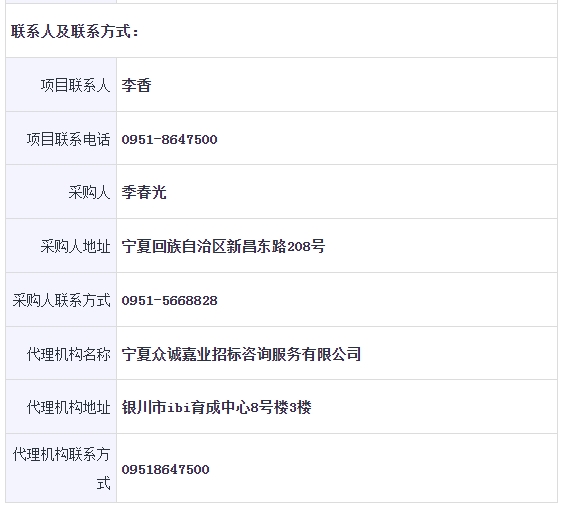Click address 银川市ibi育成中心8号楼3楼
Screen dimensions: 564x510
[x=216, y=407]
